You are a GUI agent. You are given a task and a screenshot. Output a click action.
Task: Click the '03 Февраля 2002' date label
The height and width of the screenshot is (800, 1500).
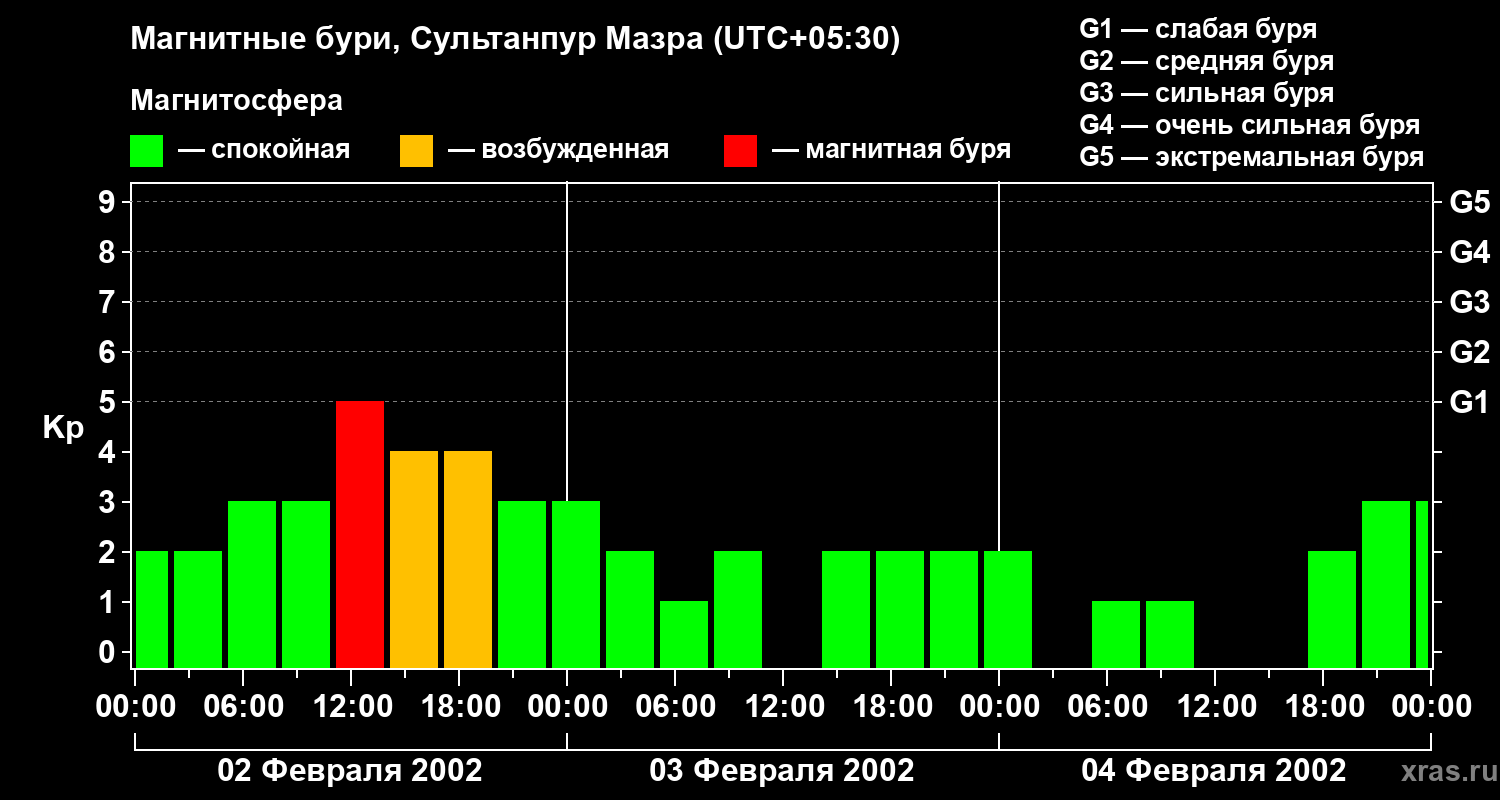(x=782, y=771)
